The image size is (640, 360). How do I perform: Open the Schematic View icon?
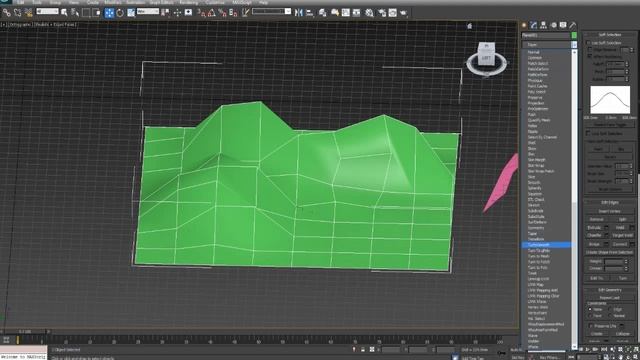[x=356, y=13]
